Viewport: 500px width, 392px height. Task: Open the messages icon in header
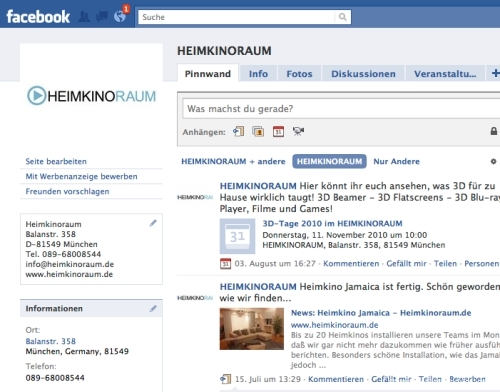pos(102,17)
